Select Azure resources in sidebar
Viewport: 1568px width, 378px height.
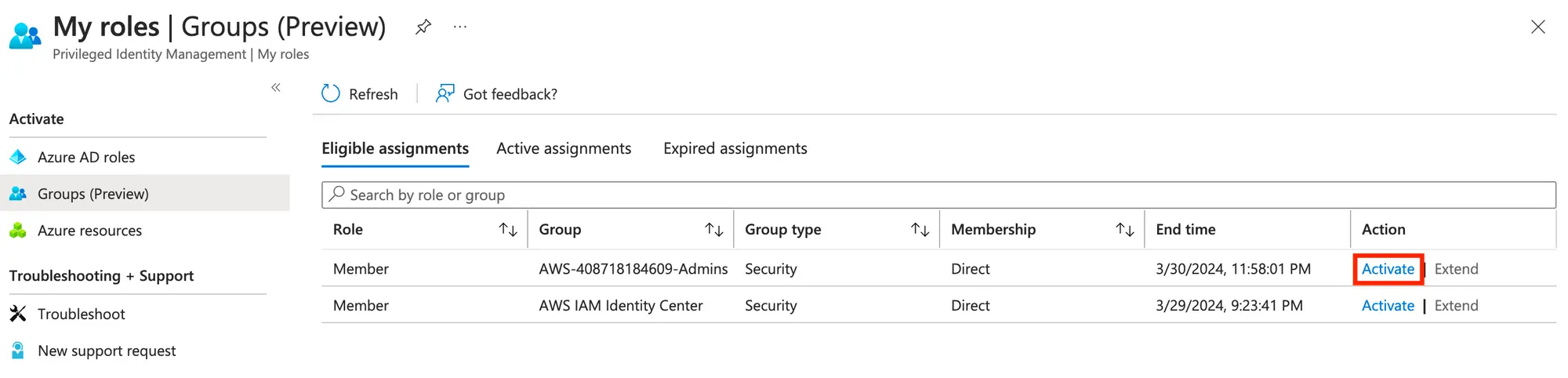(x=89, y=231)
